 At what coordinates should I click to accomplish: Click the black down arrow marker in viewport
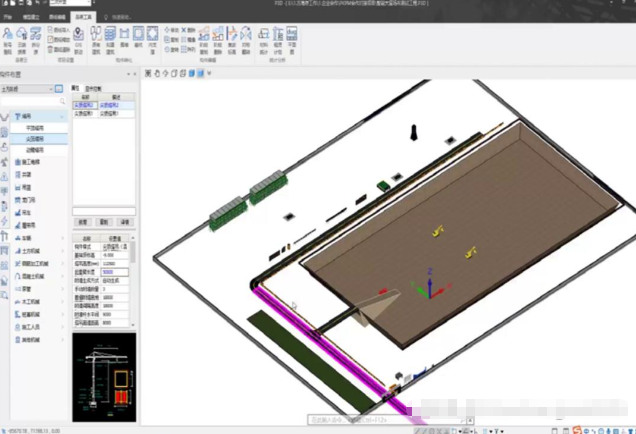point(411,134)
